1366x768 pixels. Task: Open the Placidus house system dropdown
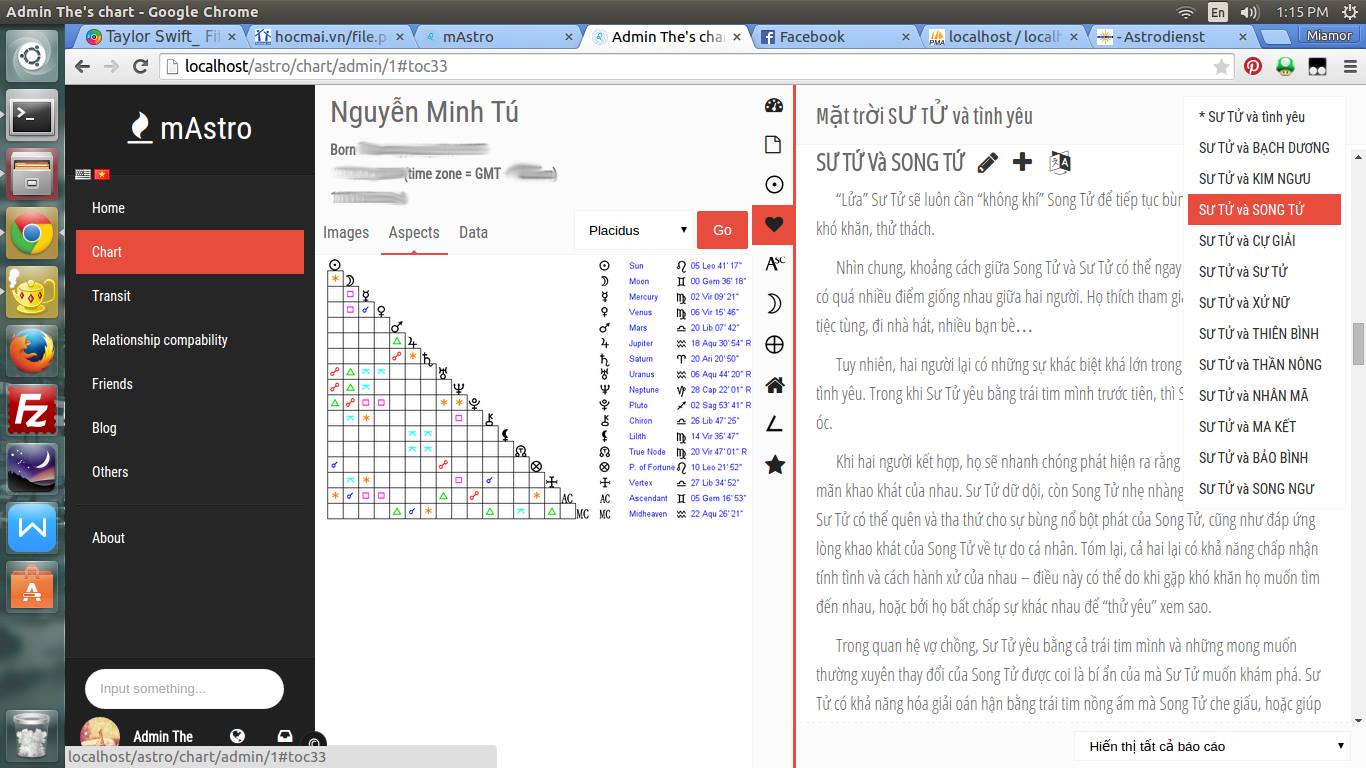(635, 230)
